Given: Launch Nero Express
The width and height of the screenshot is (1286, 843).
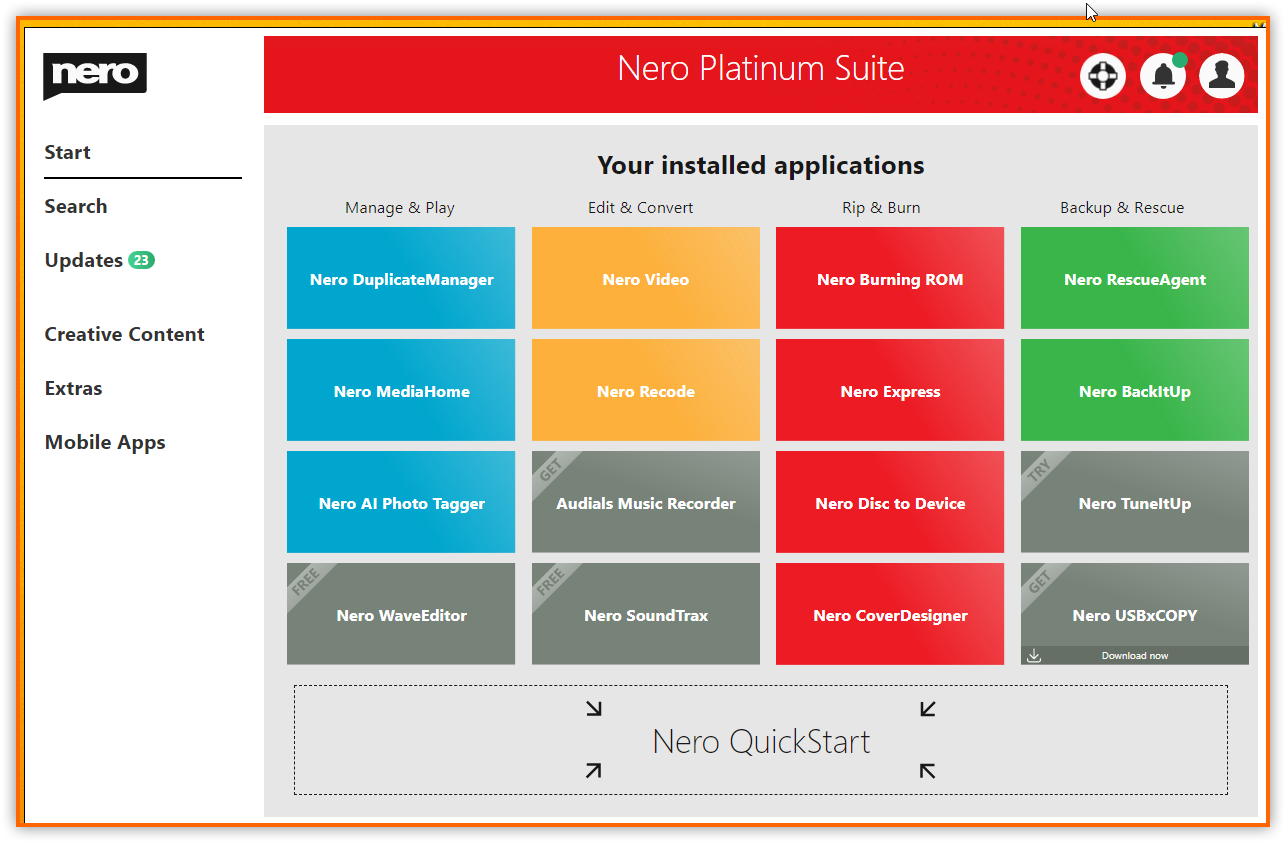Looking at the screenshot, I should click(x=890, y=390).
